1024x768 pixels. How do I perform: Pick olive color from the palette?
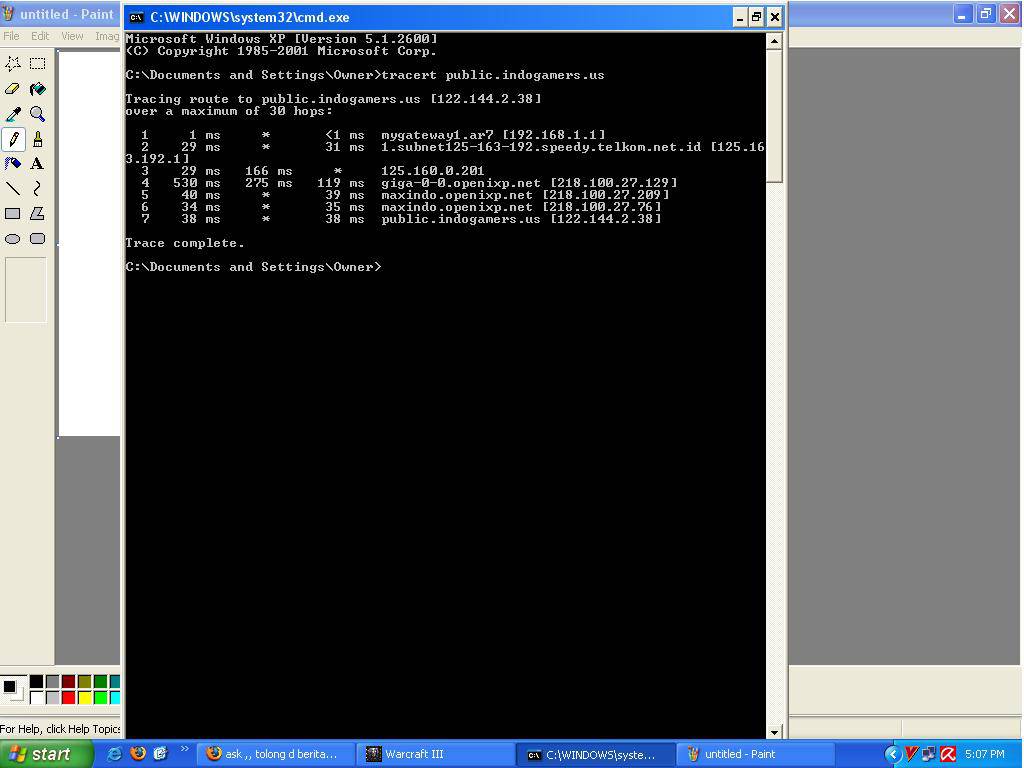84,681
